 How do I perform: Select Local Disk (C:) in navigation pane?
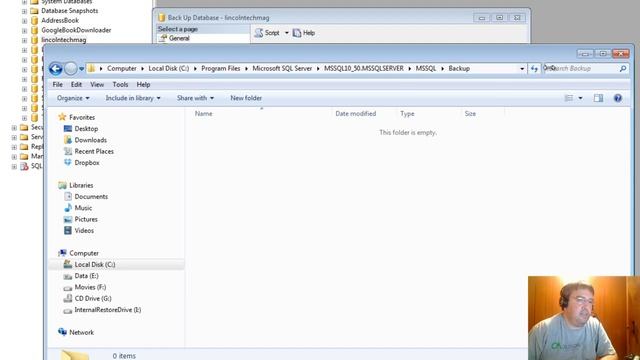(95, 264)
